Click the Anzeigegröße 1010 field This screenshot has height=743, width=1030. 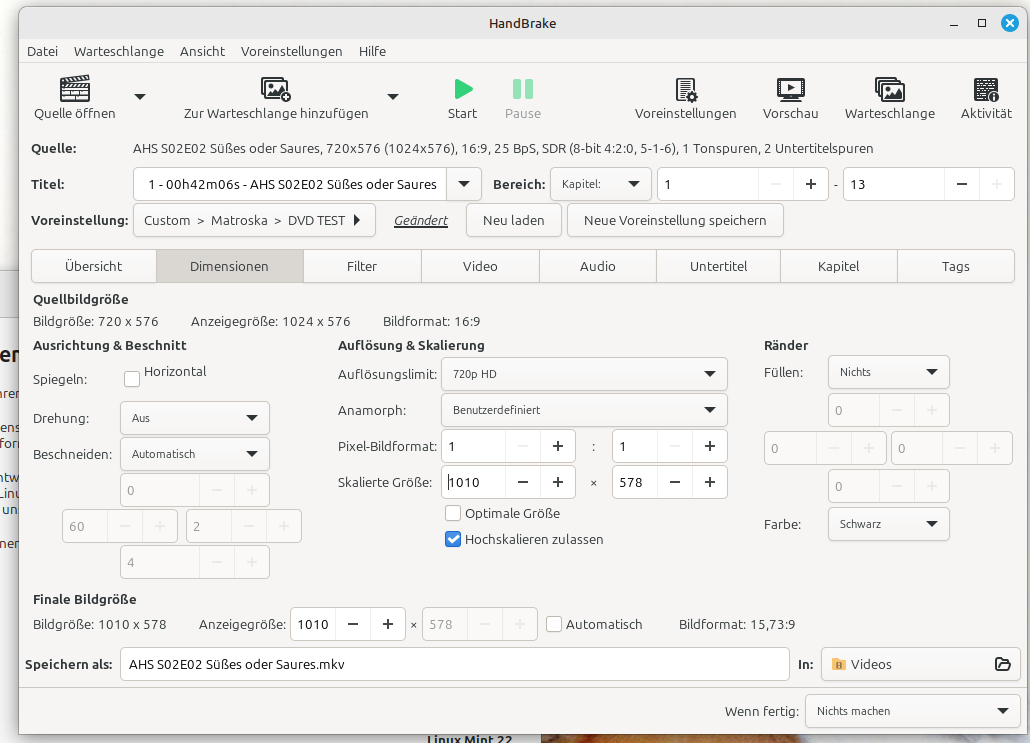(313, 624)
